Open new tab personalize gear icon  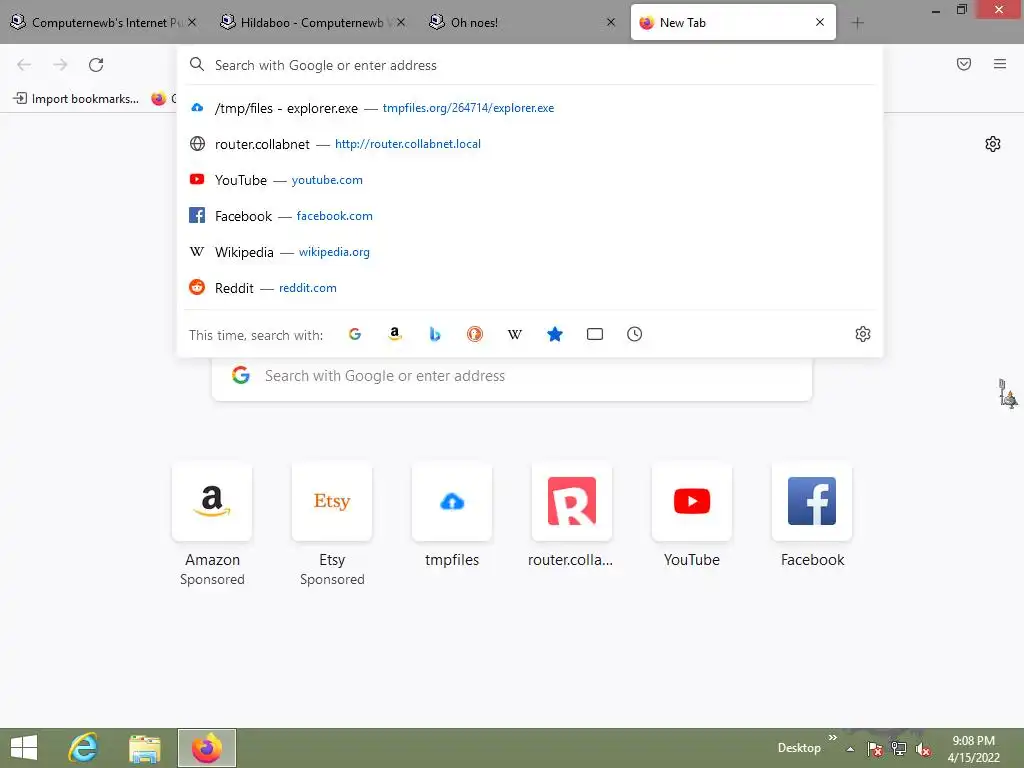[x=993, y=144]
